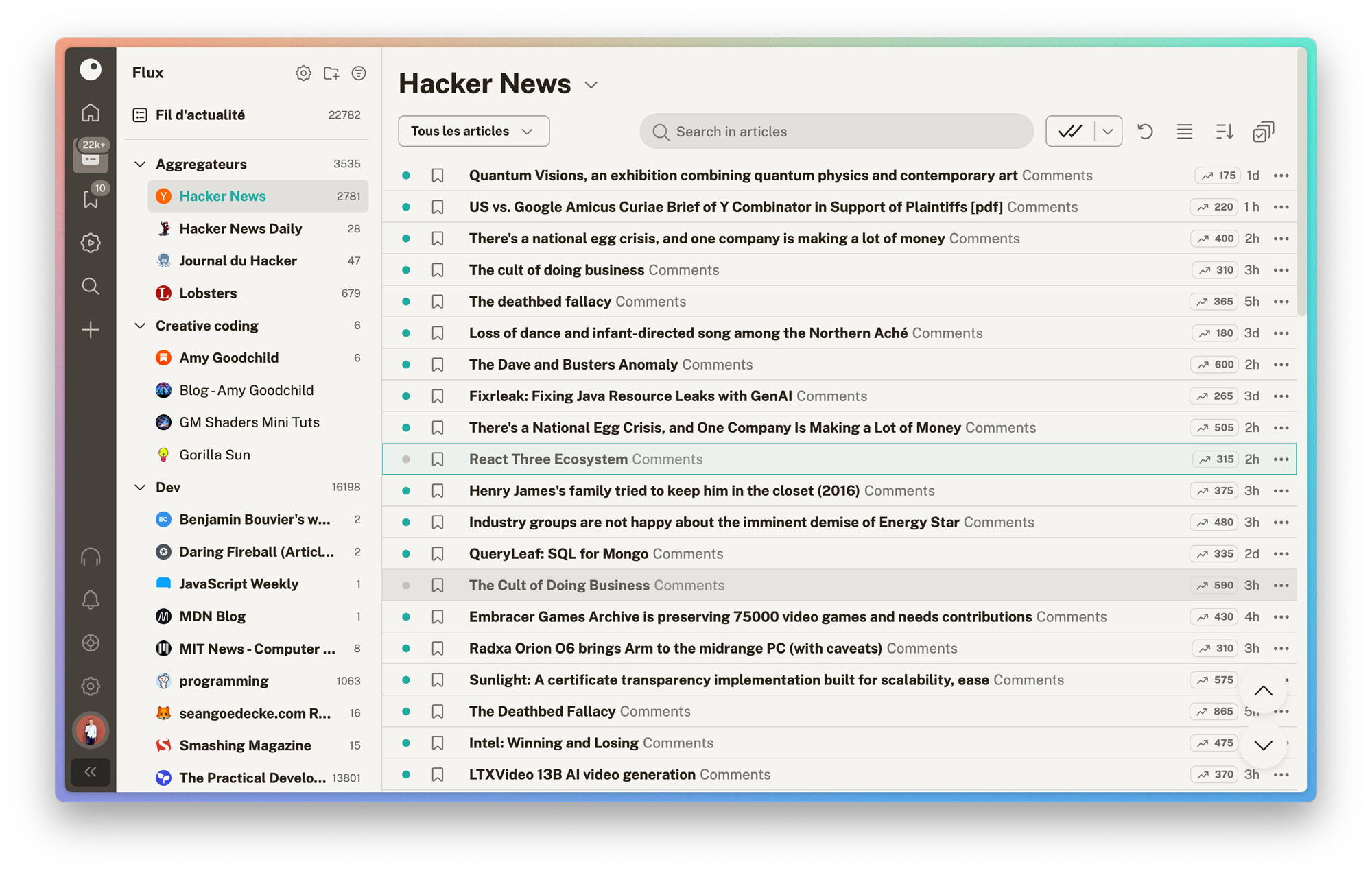Open more options for Quantum Visions article
The height and width of the screenshot is (875, 1372).
tap(1281, 176)
